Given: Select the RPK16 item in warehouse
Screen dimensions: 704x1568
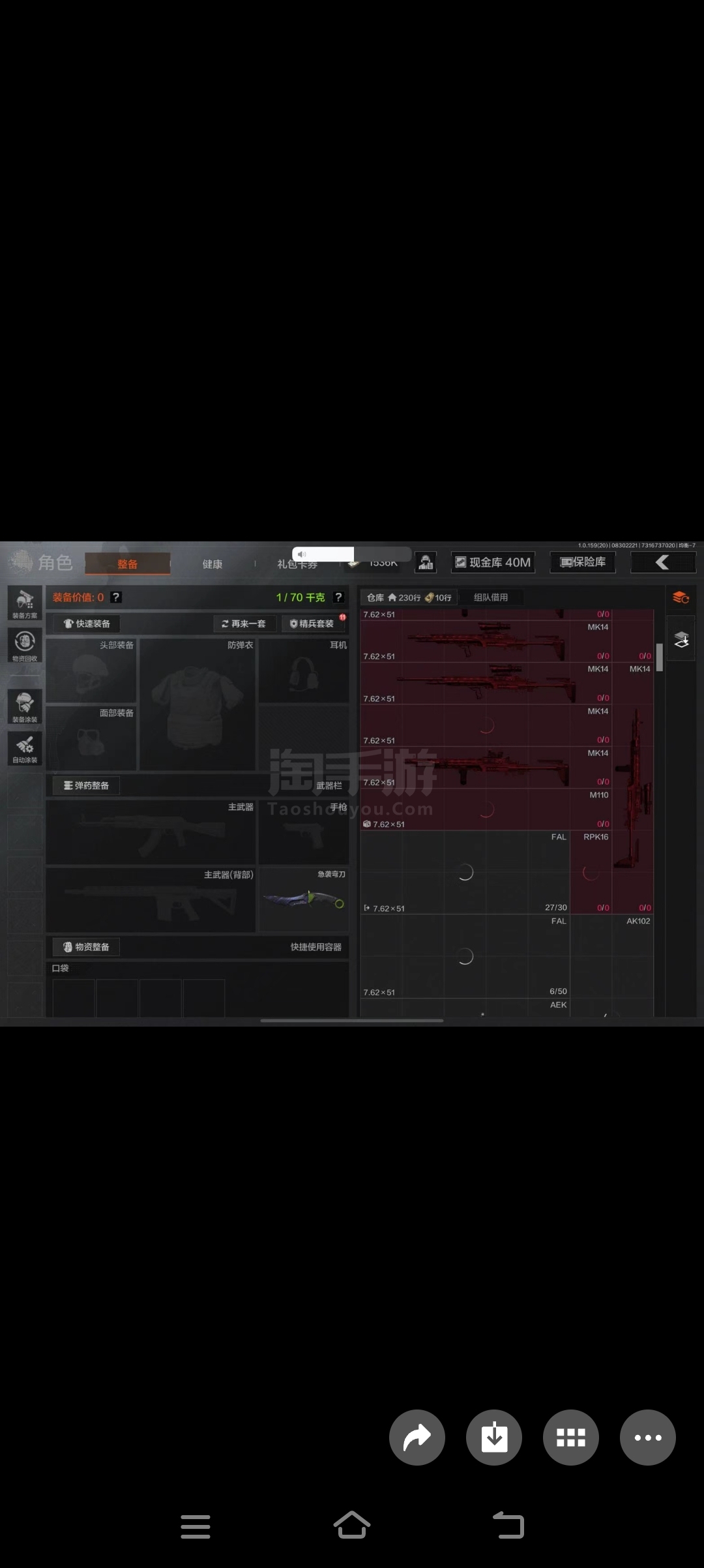Looking at the screenshot, I should tap(591, 872).
